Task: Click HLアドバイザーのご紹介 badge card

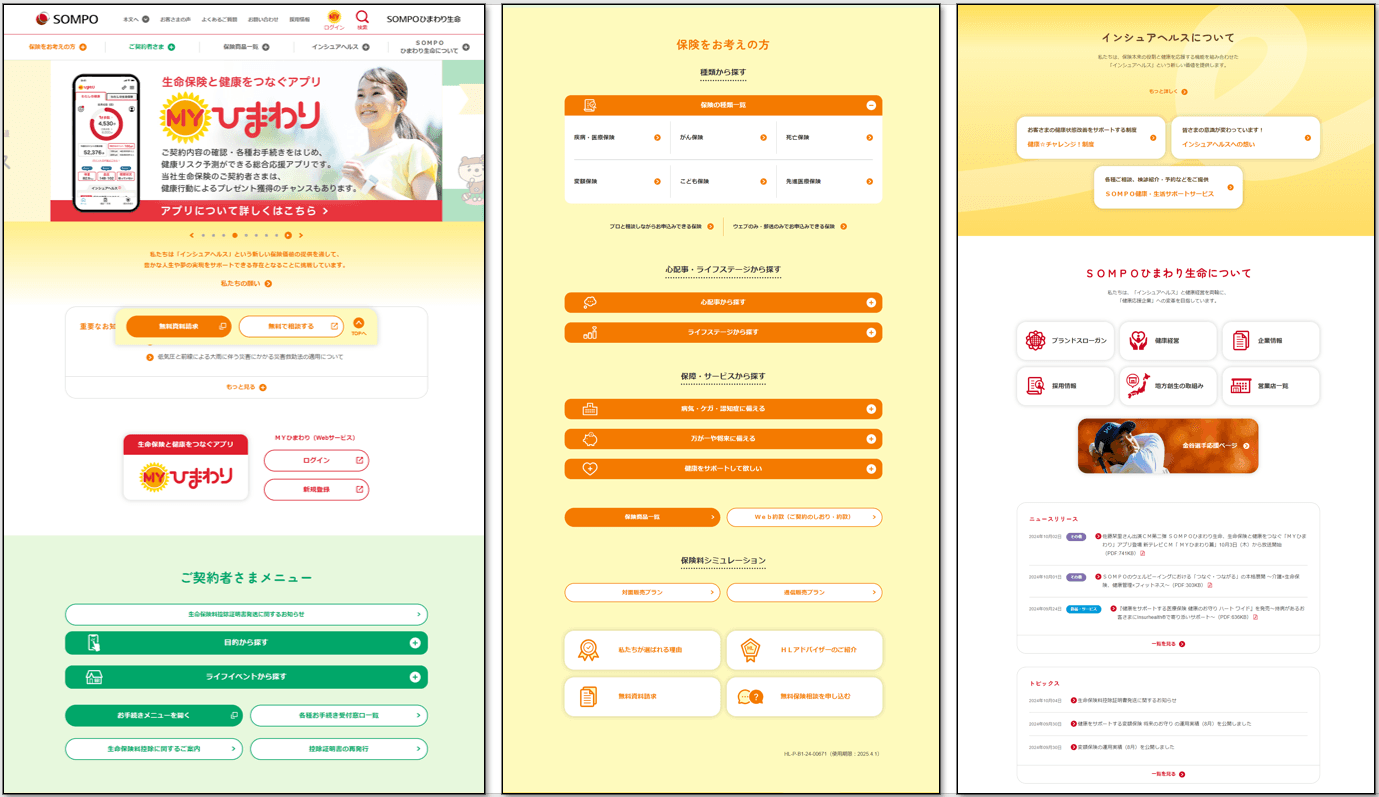Action: [x=804, y=650]
